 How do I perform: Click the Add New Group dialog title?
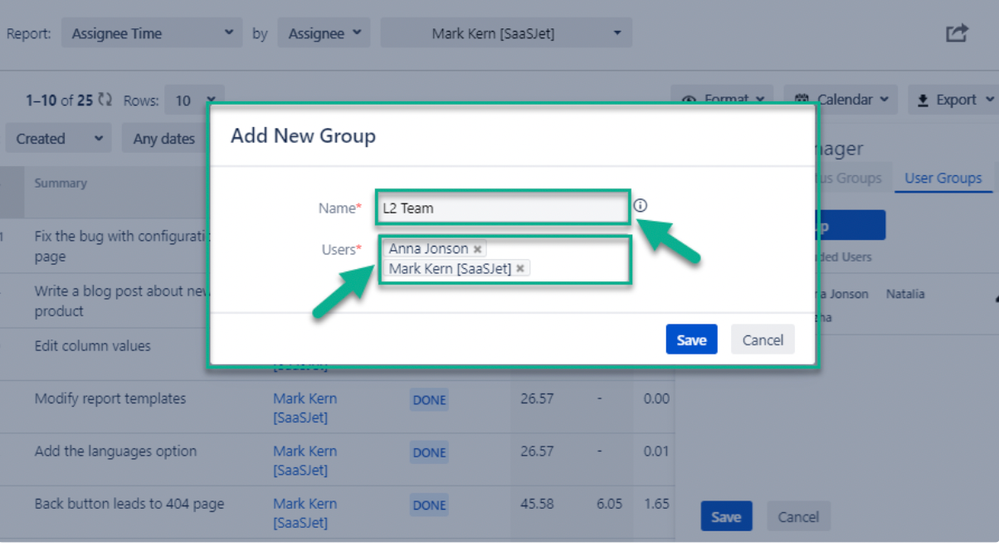click(x=303, y=136)
